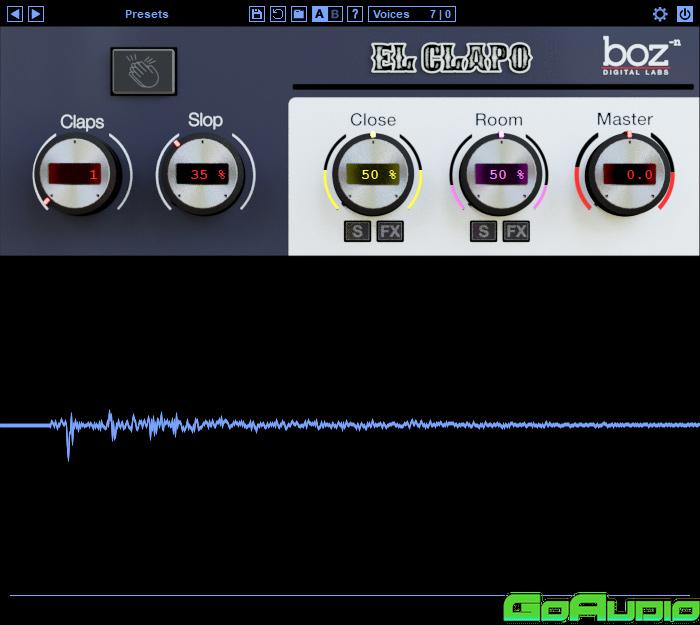
Task: Solo the Room channel with S
Action: click(483, 231)
